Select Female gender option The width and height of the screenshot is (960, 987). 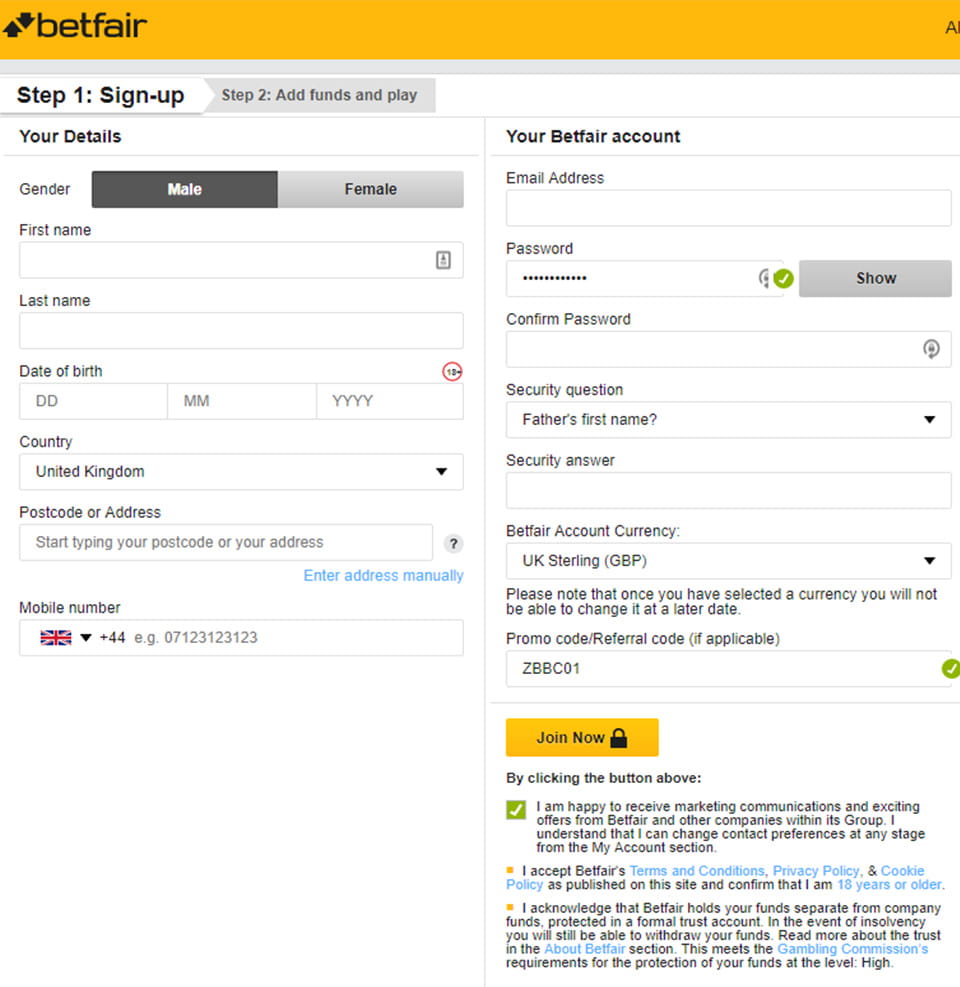371,189
